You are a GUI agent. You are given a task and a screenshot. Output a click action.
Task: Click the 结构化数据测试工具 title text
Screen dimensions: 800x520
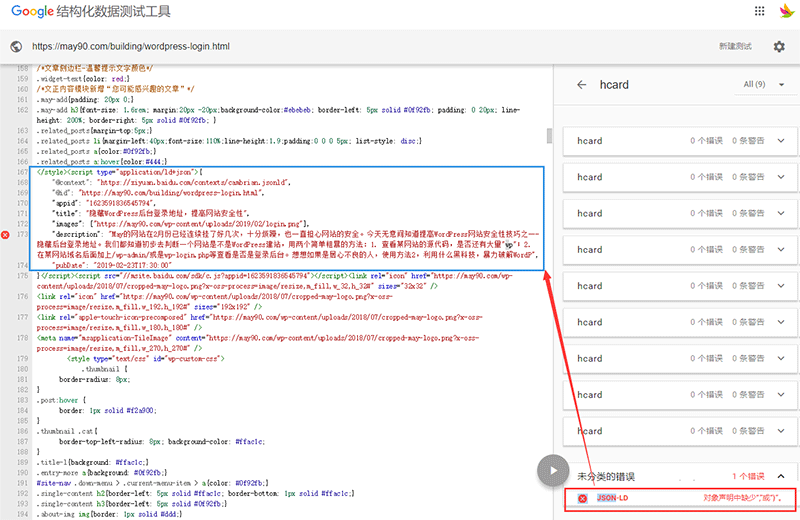tap(113, 12)
